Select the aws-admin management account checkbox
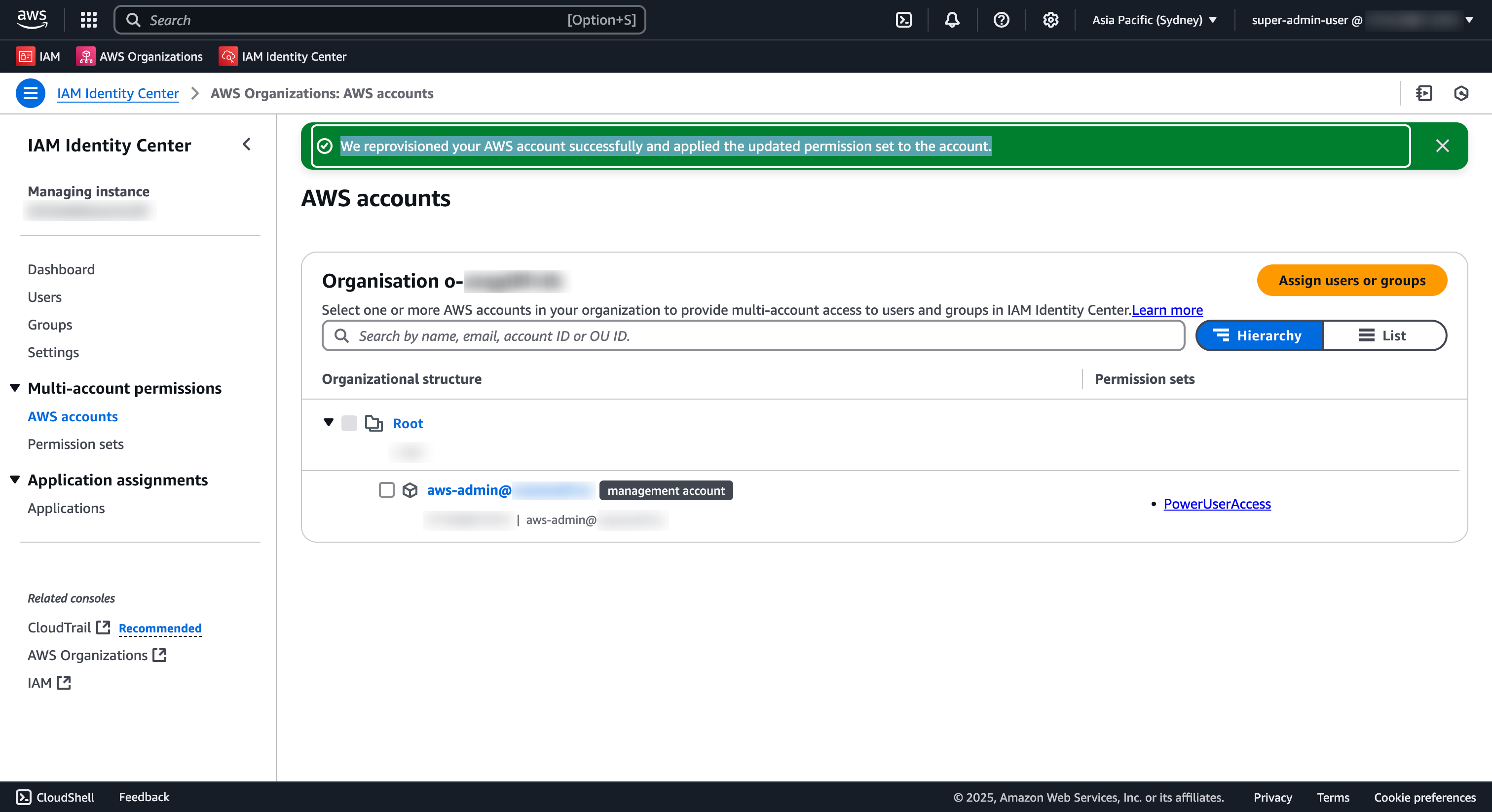Screen dimensions: 1492x812 point(386,490)
